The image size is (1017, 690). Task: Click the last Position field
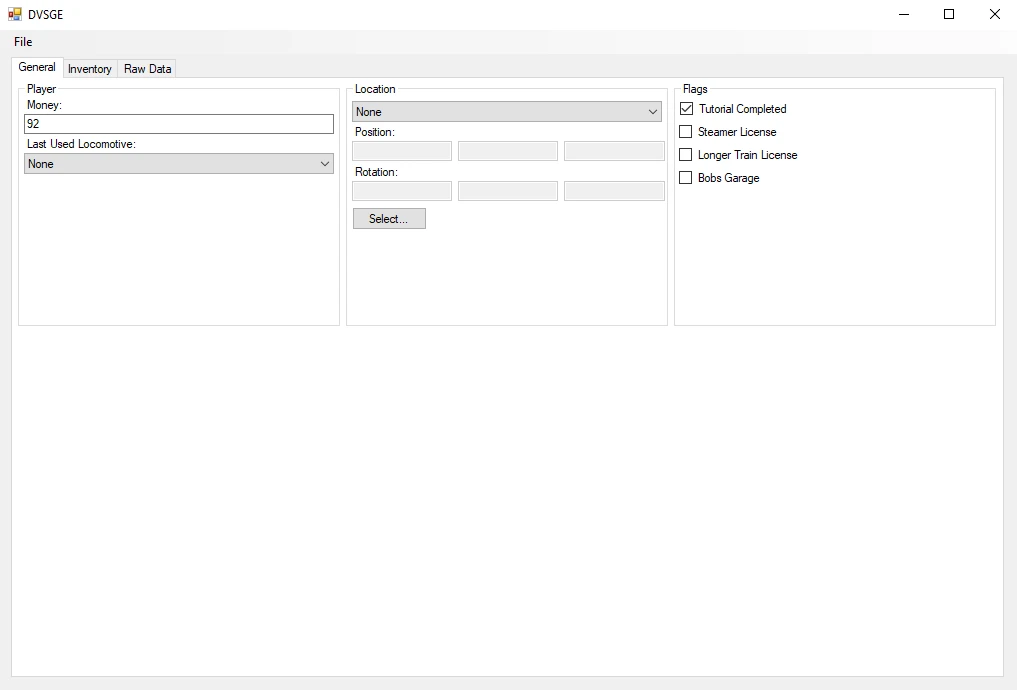coord(614,151)
